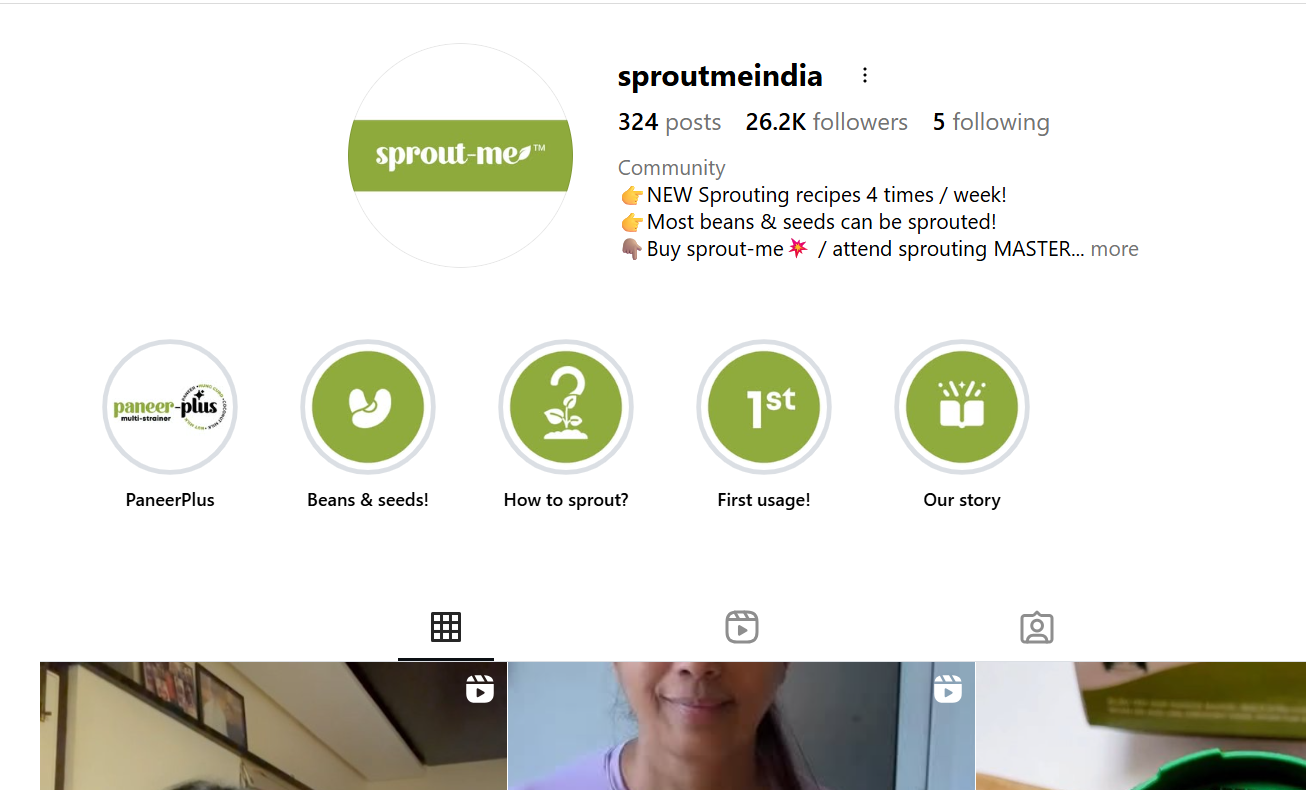Viewport: 1306px width, 790px height.
Task: Open the PaneerPlus story highlight
Action: (x=170, y=407)
